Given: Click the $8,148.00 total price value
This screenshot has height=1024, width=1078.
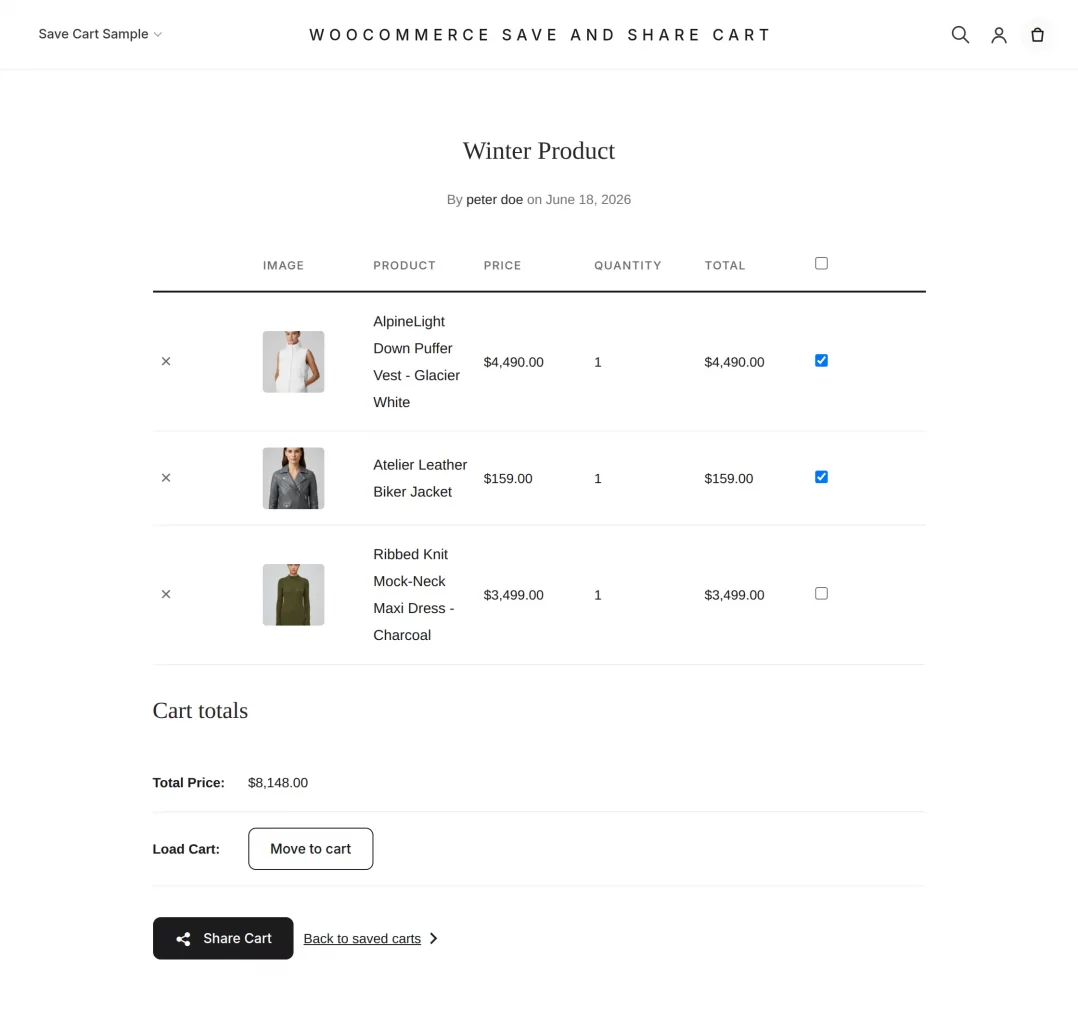Looking at the screenshot, I should click(x=278, y=783).
